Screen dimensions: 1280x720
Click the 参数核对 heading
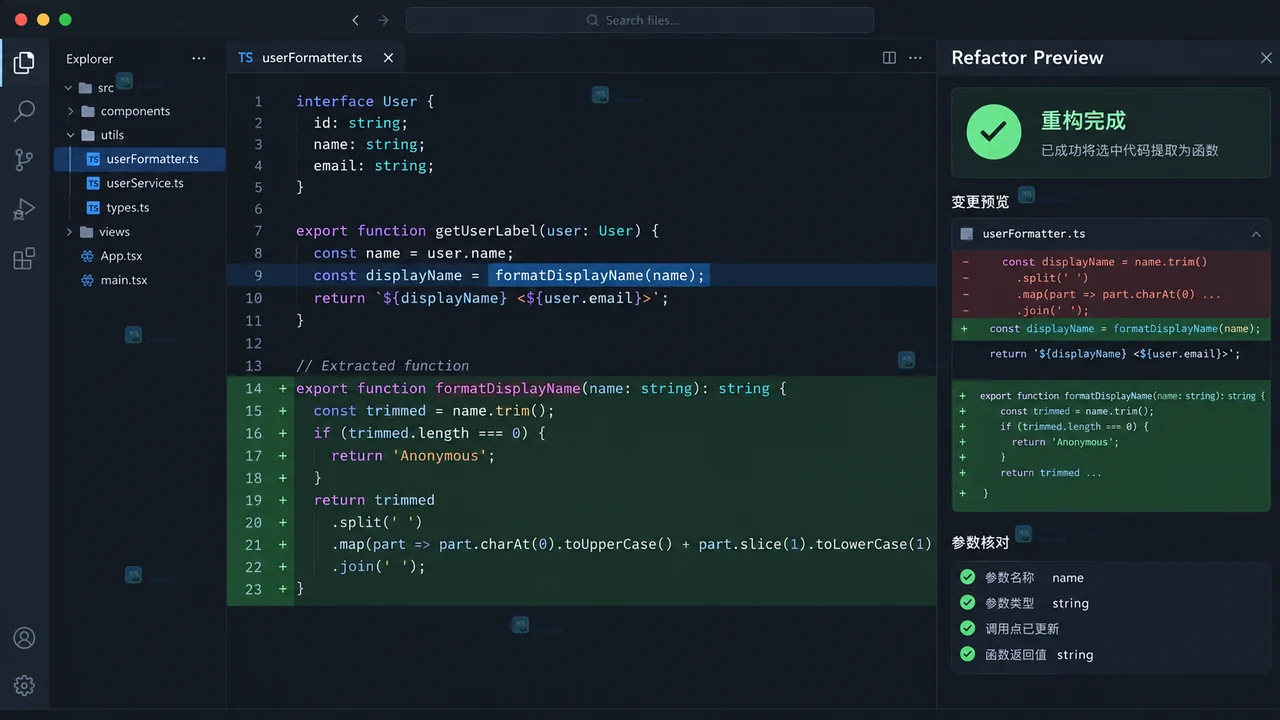click(980, 542)
